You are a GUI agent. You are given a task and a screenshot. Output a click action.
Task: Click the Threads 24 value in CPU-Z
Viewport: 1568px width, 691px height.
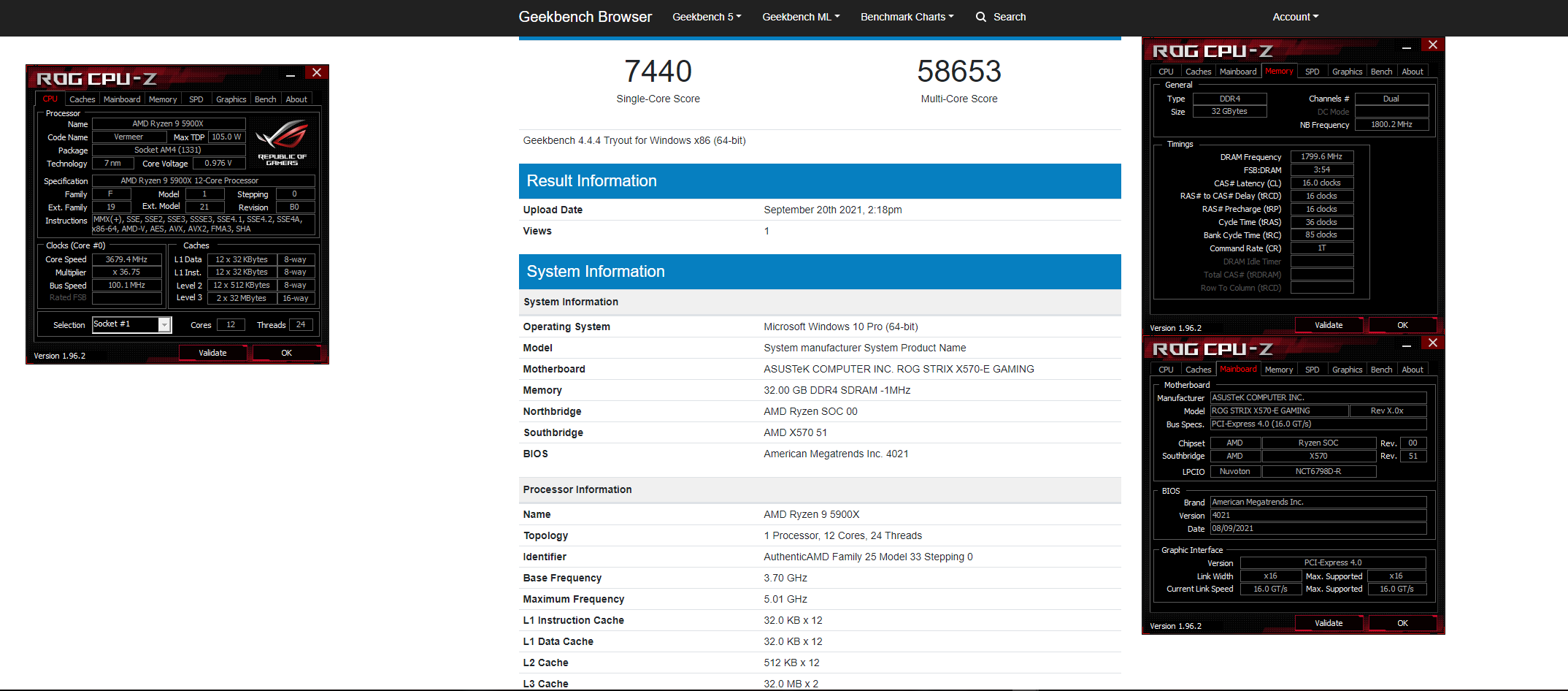tap(301, 324)
